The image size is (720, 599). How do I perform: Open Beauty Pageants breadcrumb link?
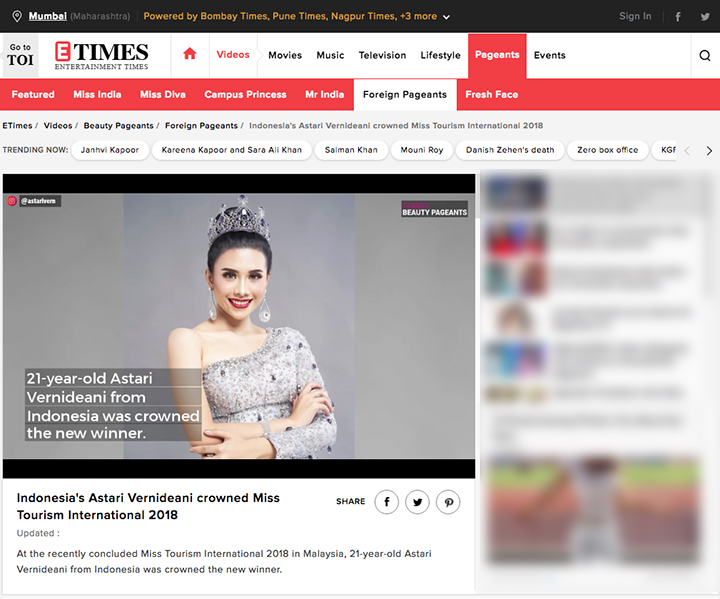(118, 126)
